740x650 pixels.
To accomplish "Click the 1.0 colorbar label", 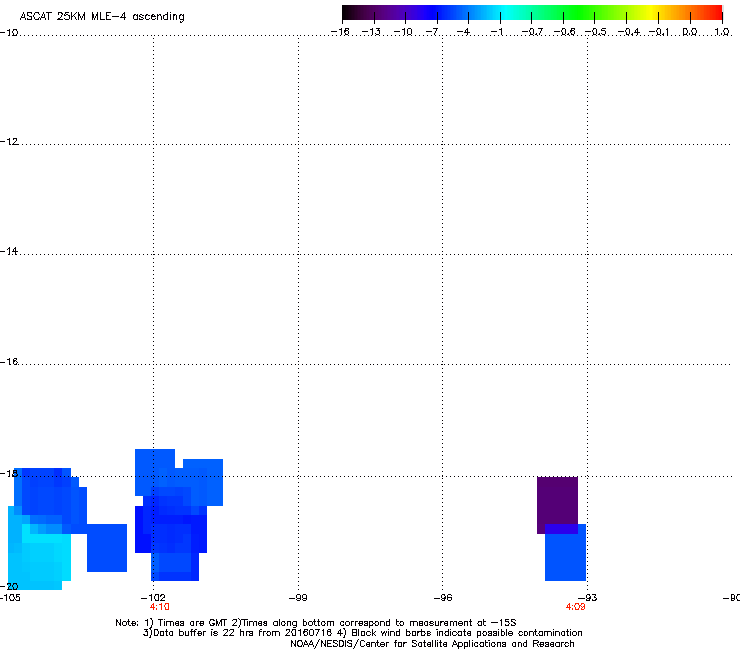I will click(722, 32).
